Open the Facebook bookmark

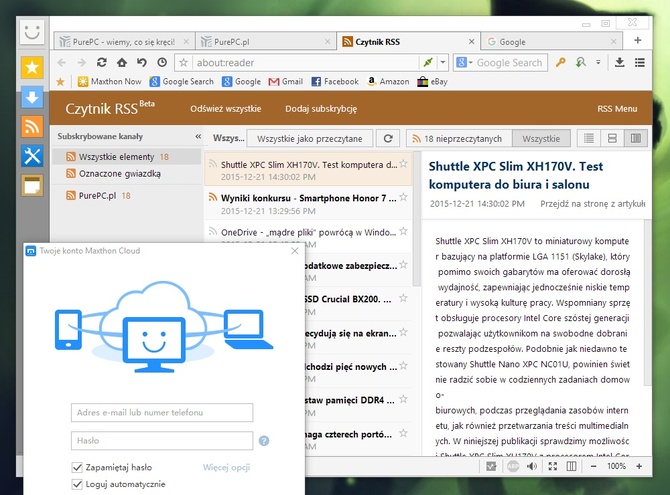point(335,82)
